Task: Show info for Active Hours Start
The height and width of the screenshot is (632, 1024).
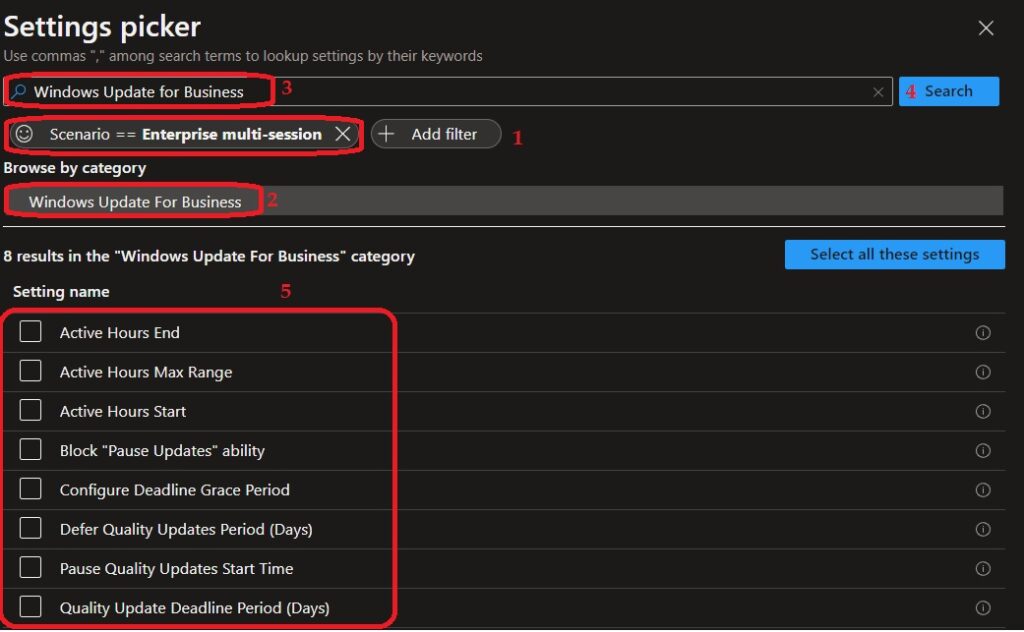Action: pos(983,411)
